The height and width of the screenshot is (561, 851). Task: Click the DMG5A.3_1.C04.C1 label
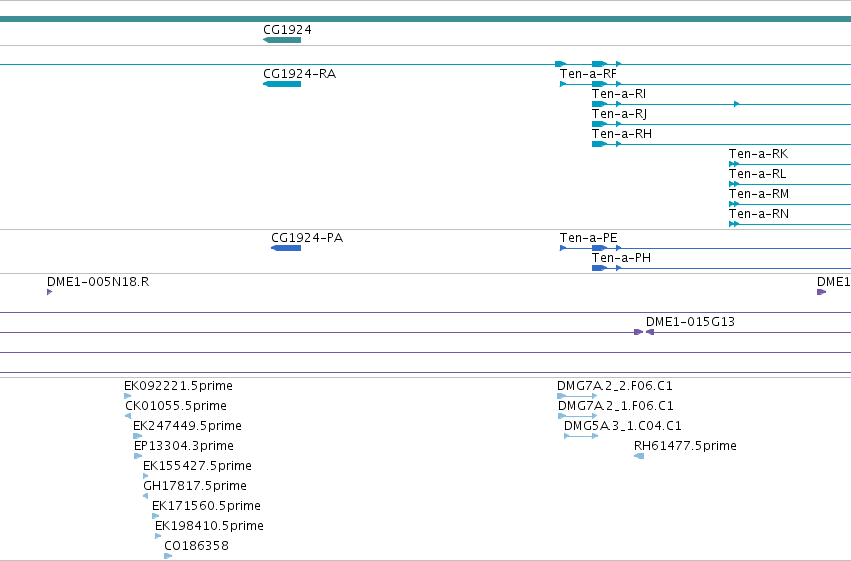click(x=623, y=426)
